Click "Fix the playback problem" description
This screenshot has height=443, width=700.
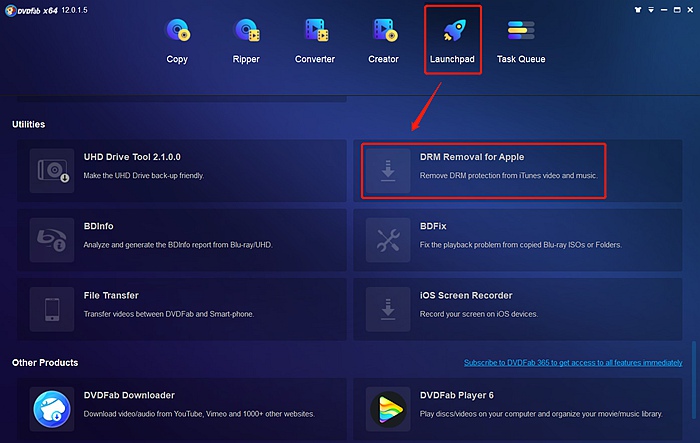521,245
